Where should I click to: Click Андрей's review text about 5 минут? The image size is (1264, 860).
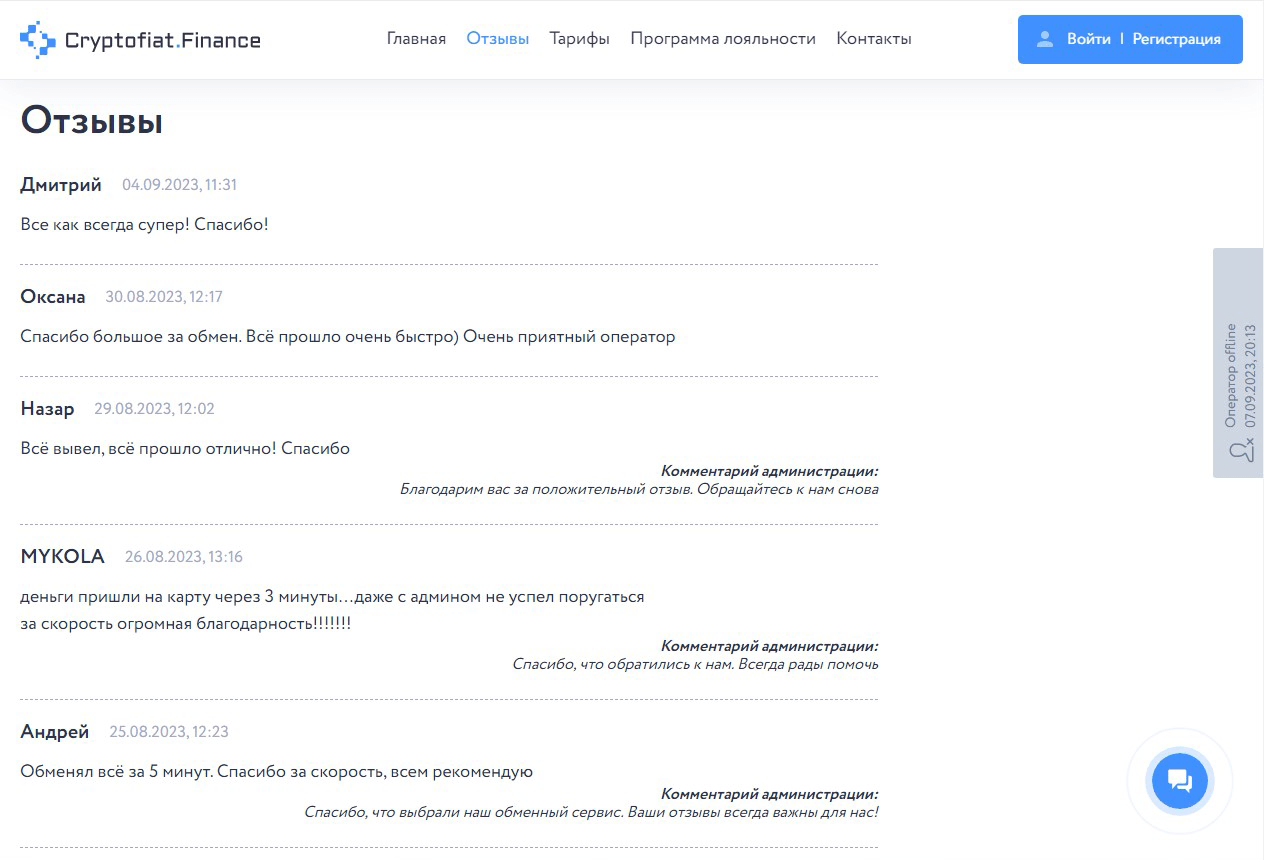point(276,772)
